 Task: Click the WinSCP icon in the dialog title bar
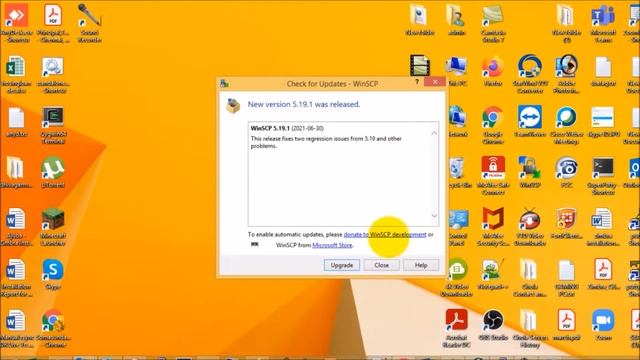224,84
